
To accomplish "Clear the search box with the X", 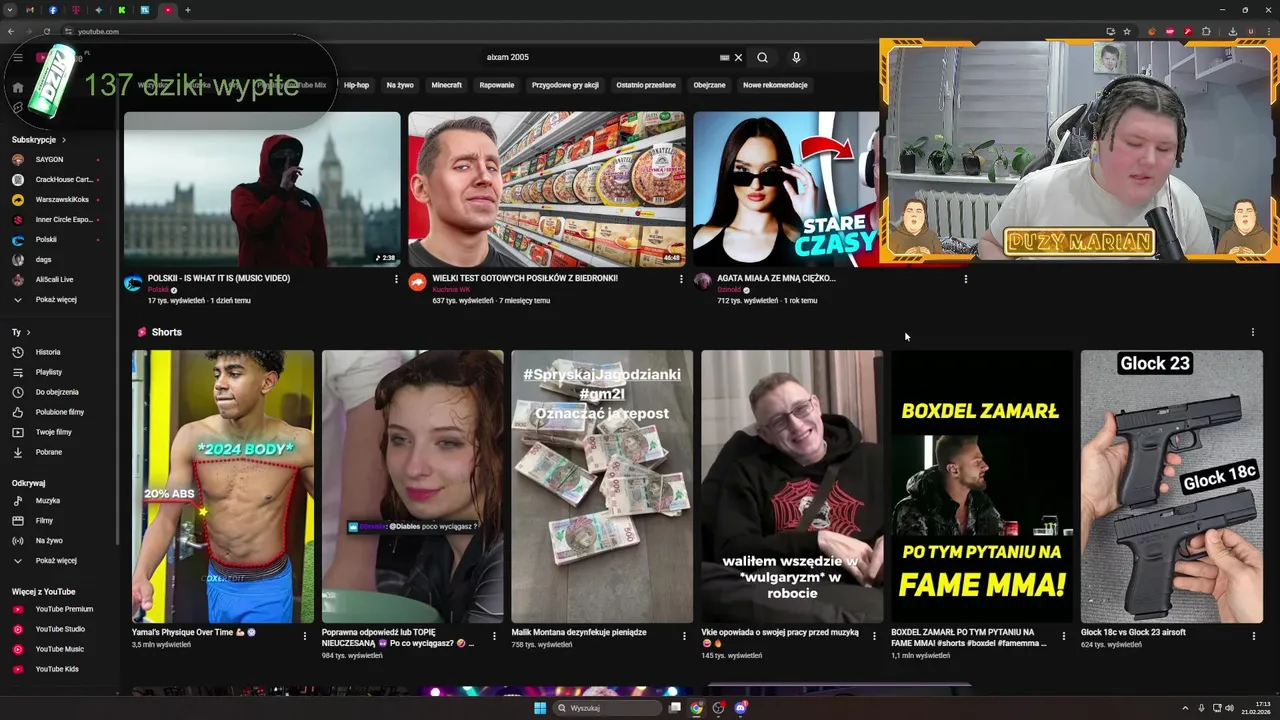I will click(x=739, y=58).
